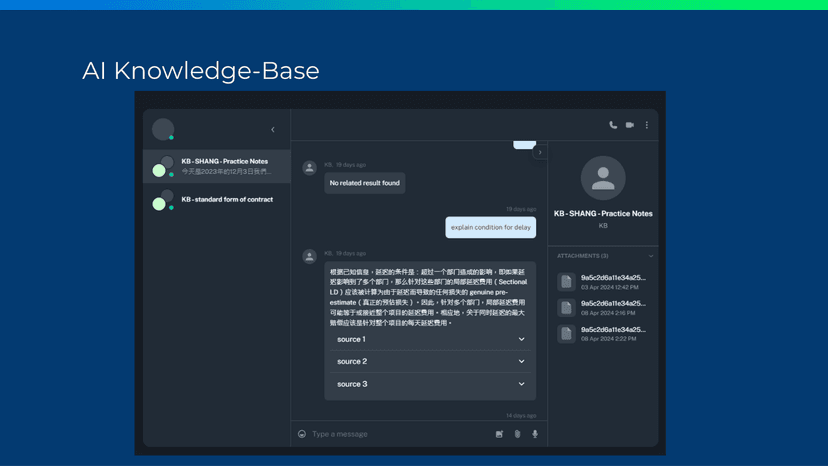Expand the source 1 section
Viewport: 828px width, 466px height.
[x=430, y=339]
